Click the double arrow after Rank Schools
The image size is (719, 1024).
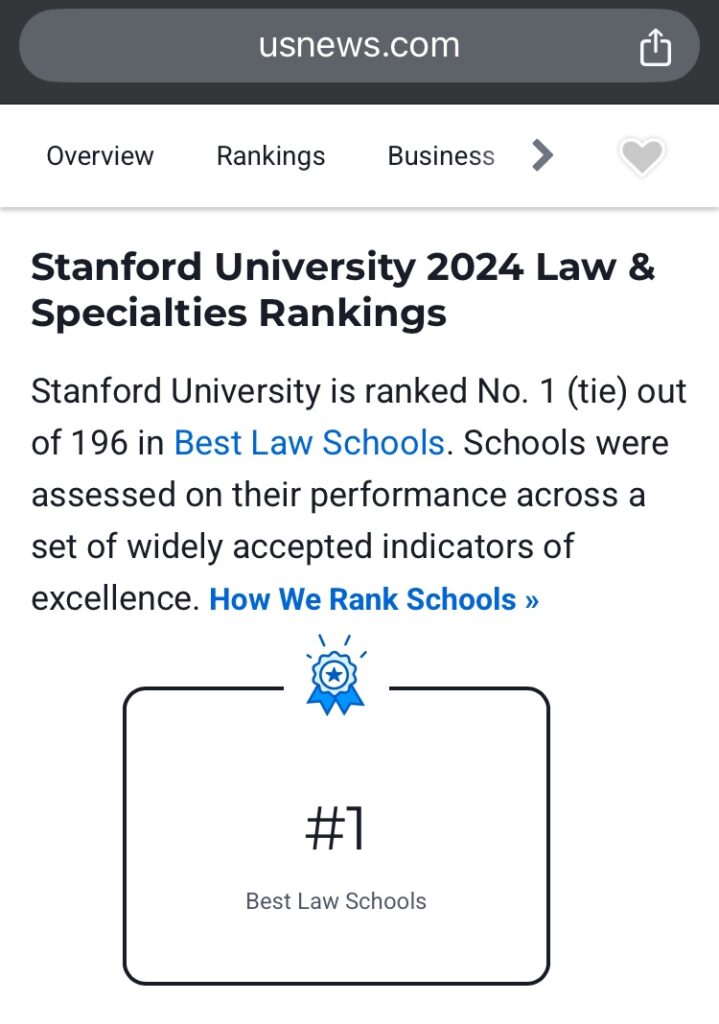[x=532, y=600]
